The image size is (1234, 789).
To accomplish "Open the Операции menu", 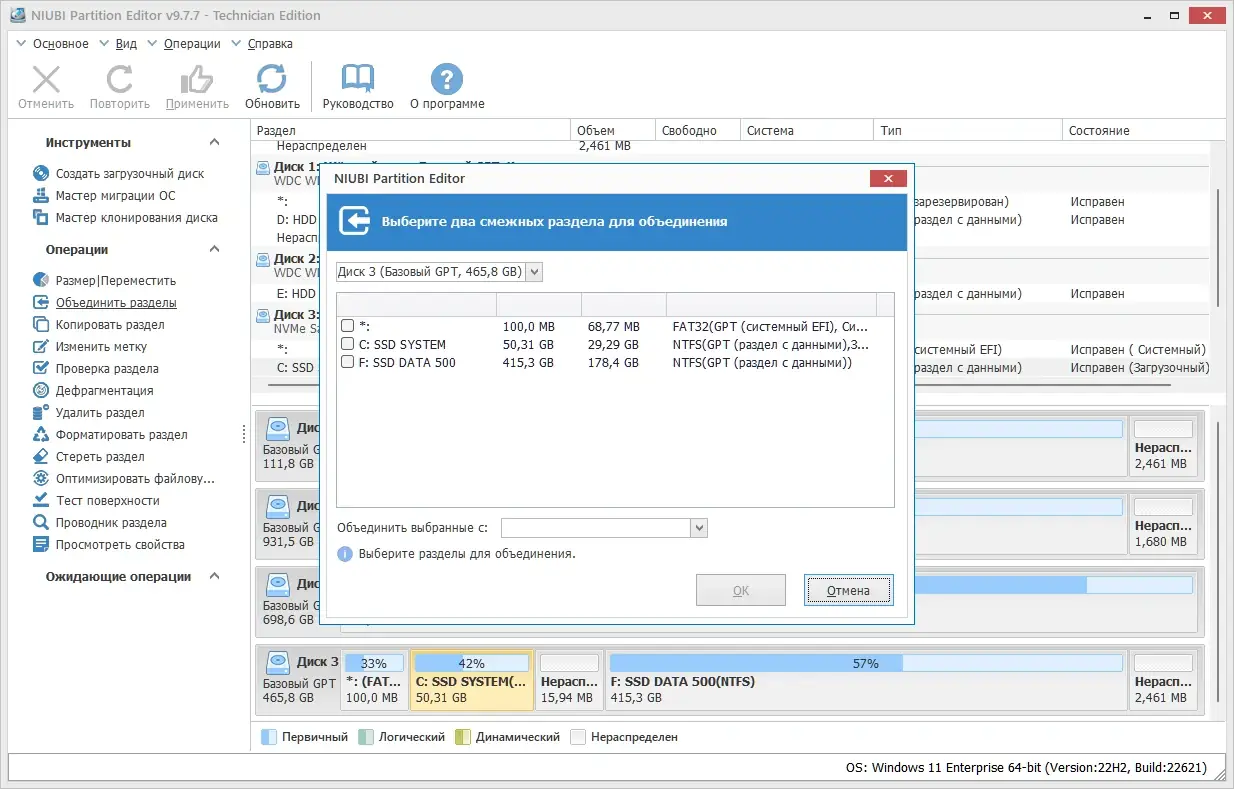I will (x=192, y=44).
